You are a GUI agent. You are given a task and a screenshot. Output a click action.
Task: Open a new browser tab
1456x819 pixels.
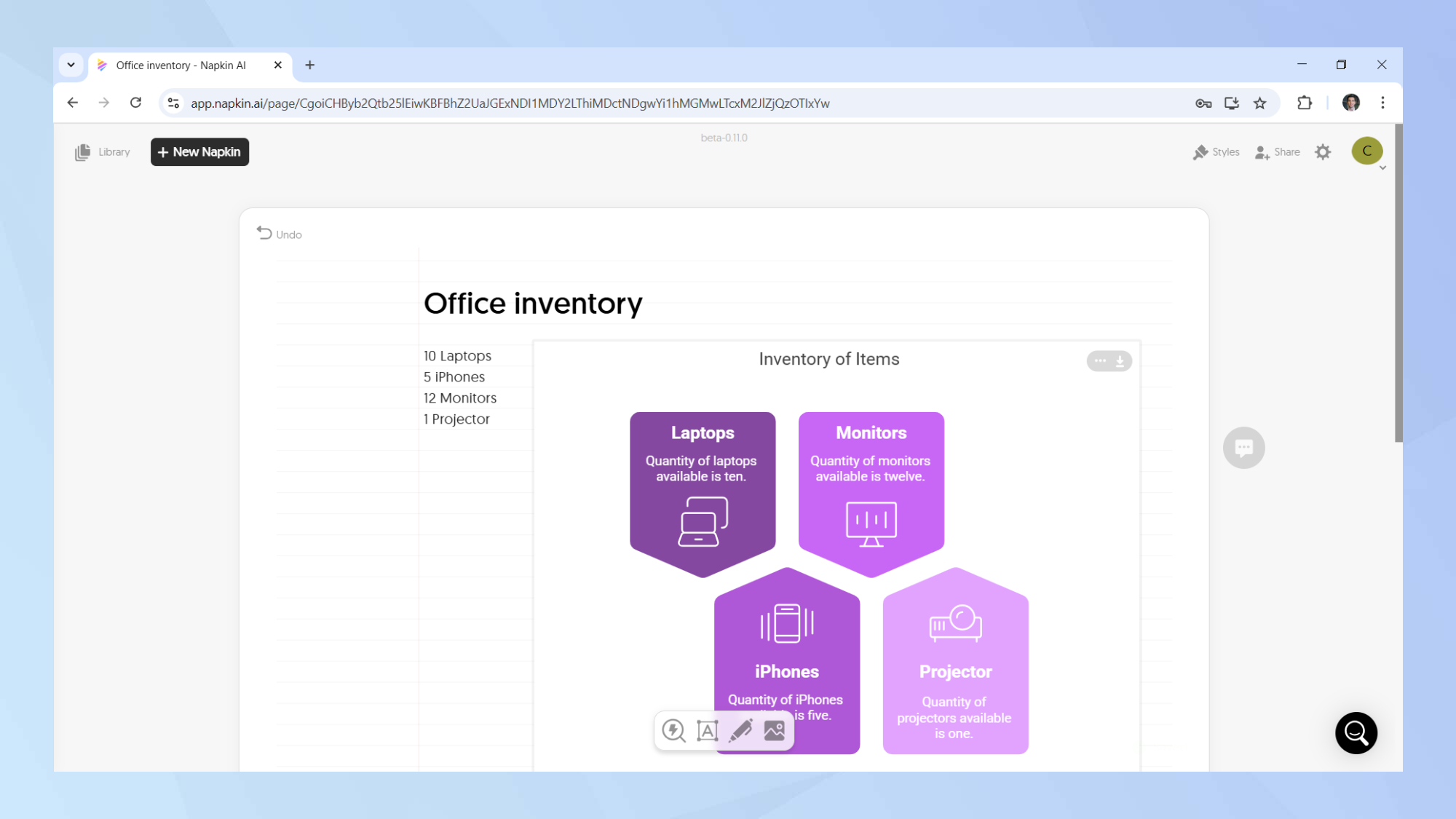(x=309, y=66)
